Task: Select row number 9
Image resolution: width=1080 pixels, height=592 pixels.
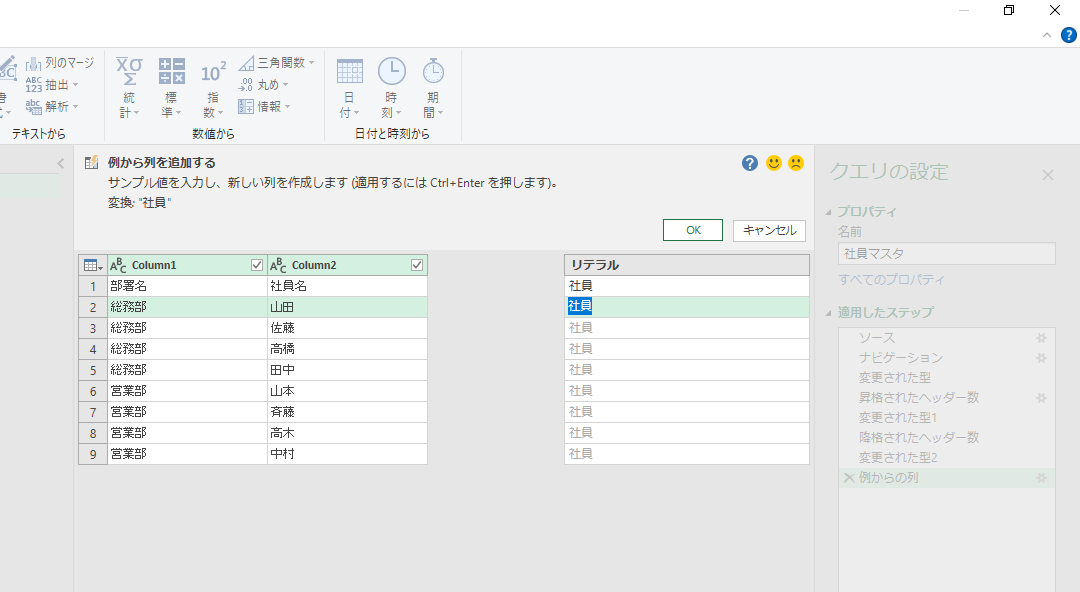Action: (93, 454)
